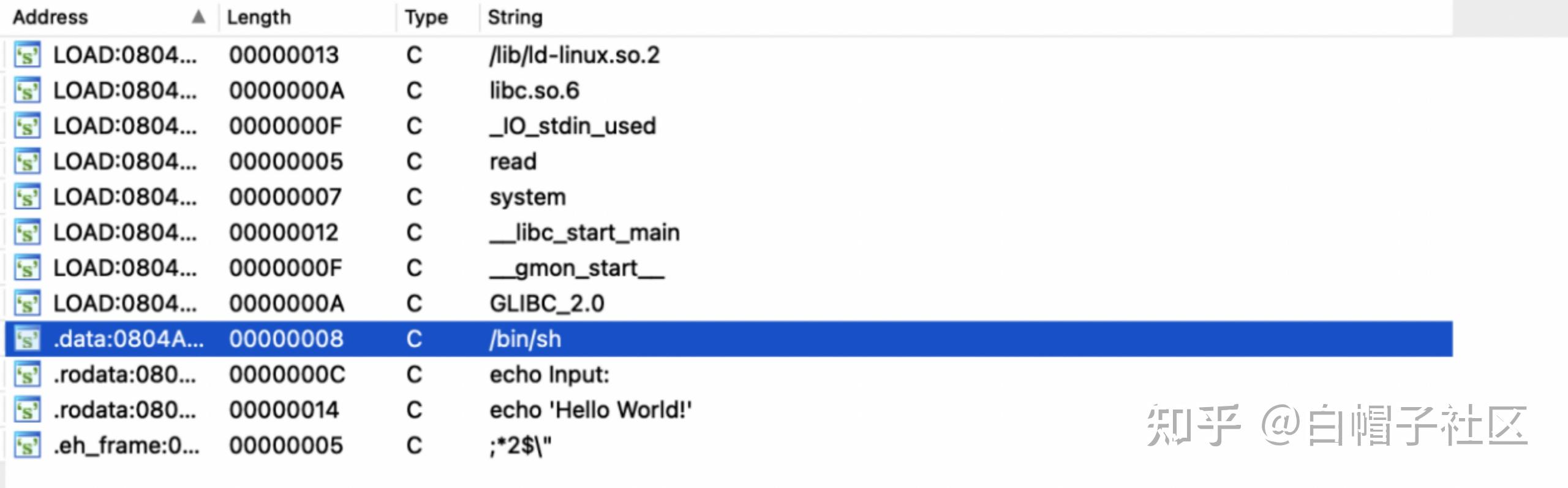Click length 00000014 in rodata row

(x=284, y=410)
